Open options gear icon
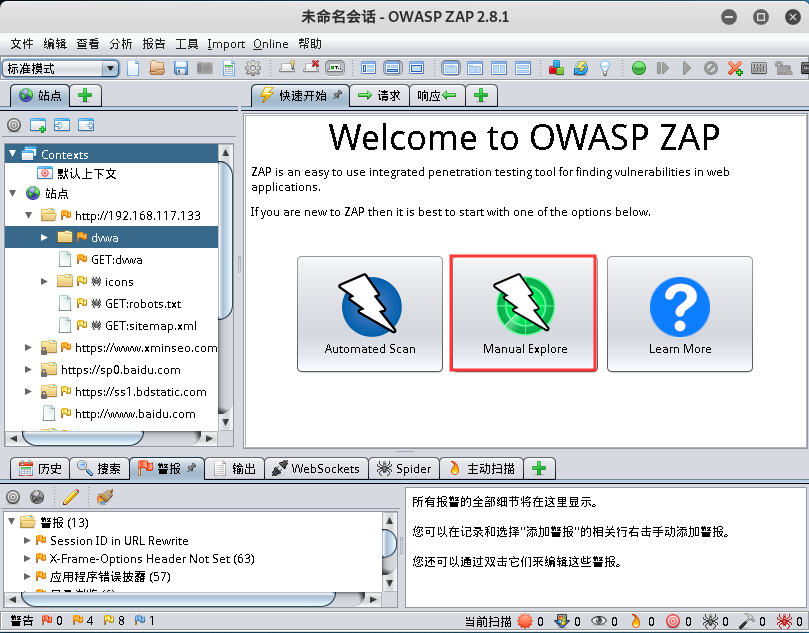809x633 pixels. [253, 68]
